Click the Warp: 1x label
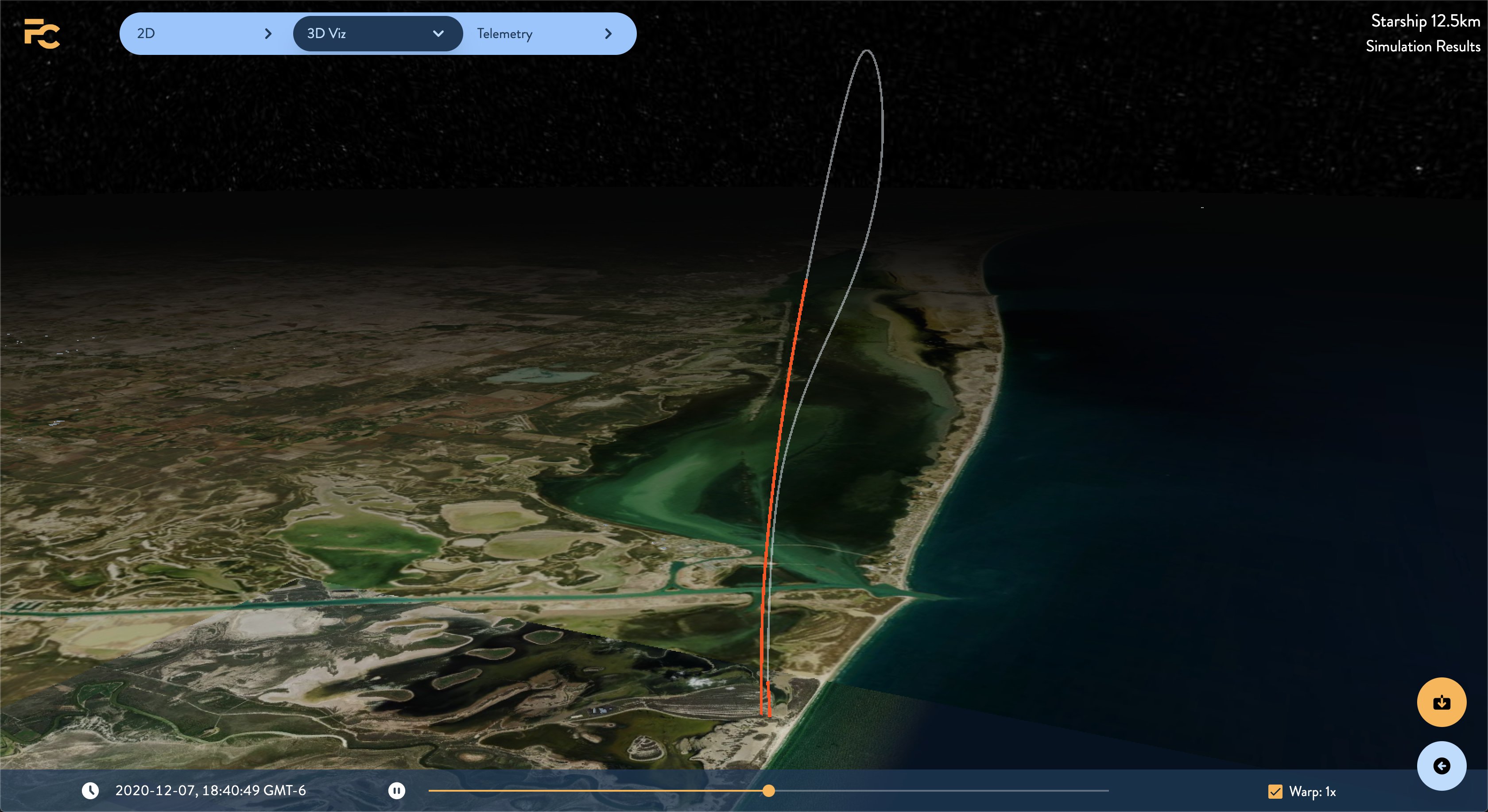This screenshot has width=1488, height=812. (1312, 791)
